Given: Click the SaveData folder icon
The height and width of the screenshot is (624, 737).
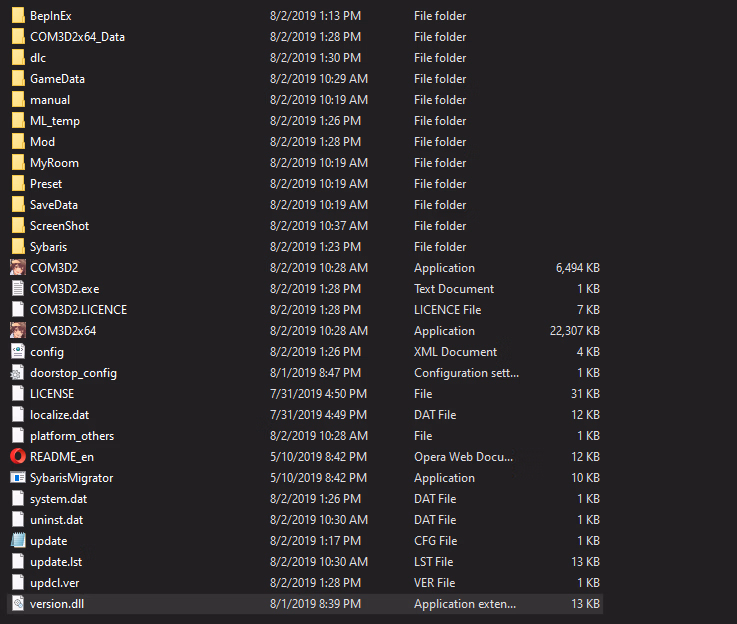Looking at the screenshot, I should click(18, 204).
